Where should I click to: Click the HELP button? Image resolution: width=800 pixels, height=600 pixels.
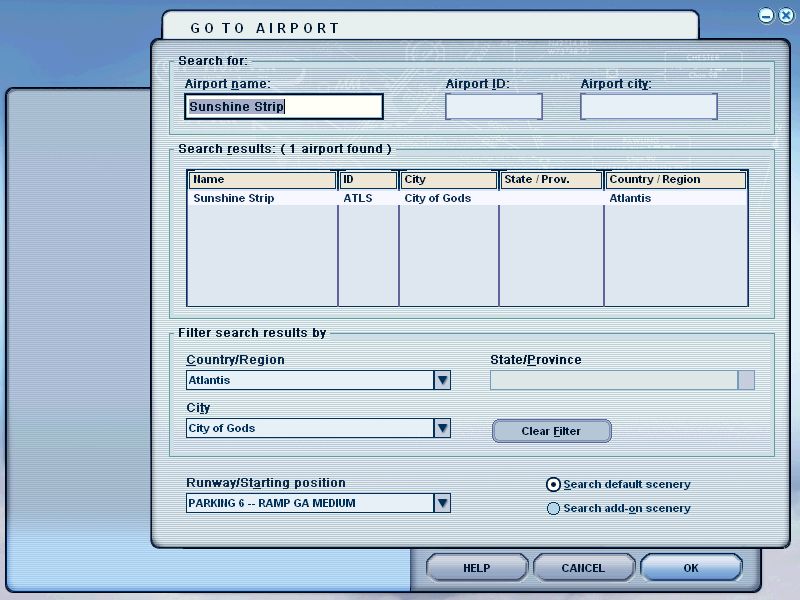(477, 568)
